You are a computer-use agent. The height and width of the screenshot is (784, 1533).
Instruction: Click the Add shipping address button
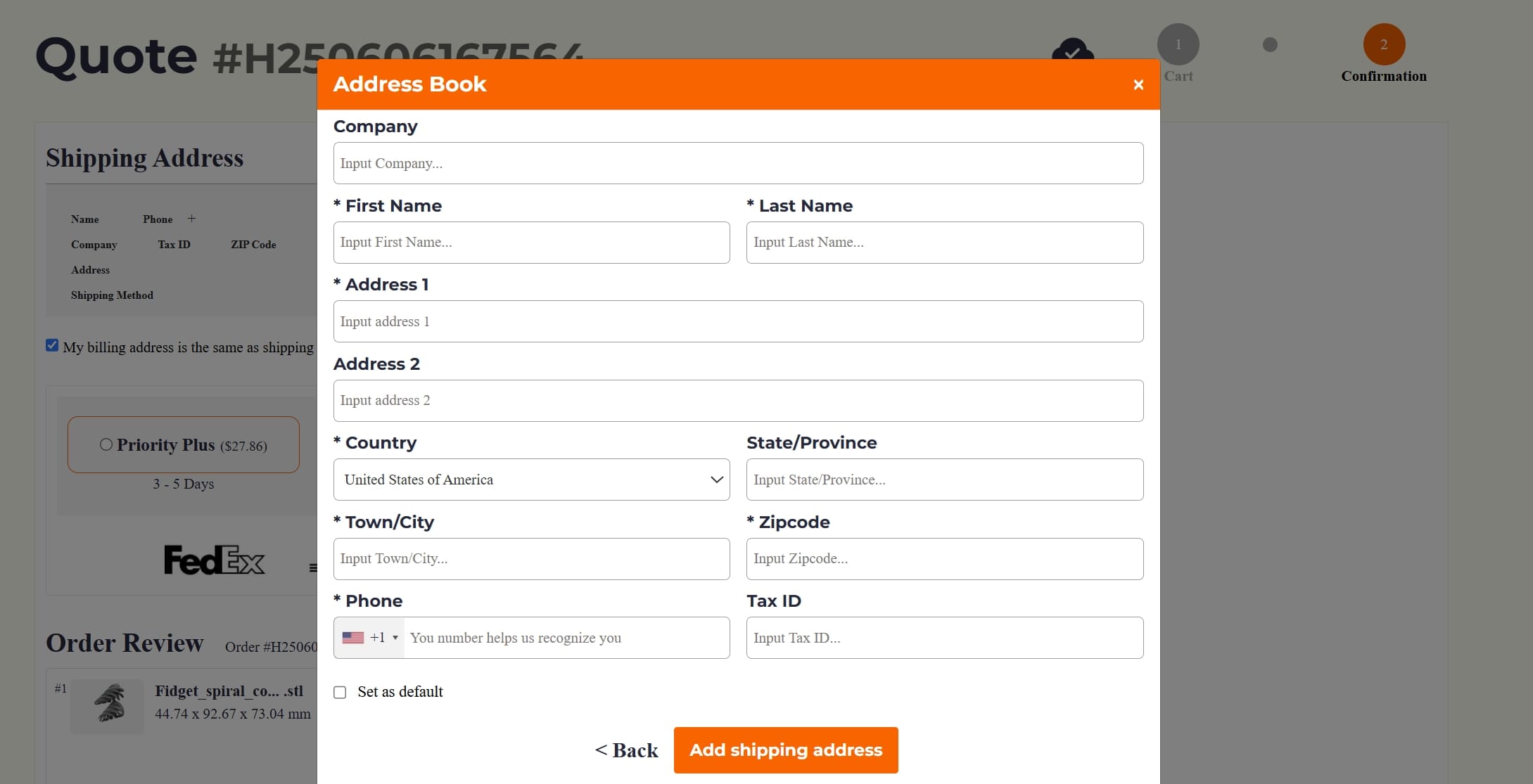click(x=786, y=750)
